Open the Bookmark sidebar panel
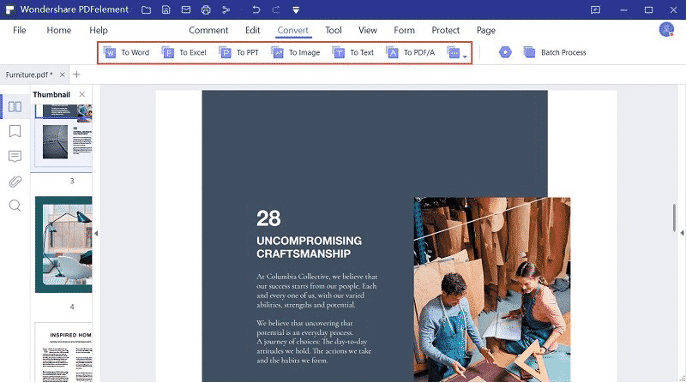This screenshot has width=687, height=383. (15, 131)
